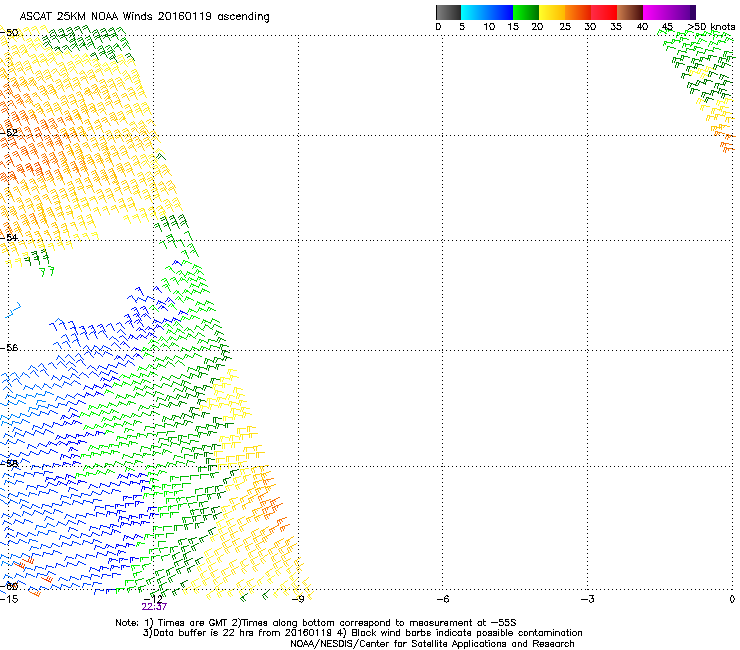Pick the red 30-35 knots legend segment
740x650 pixels.
click(604, 12)
